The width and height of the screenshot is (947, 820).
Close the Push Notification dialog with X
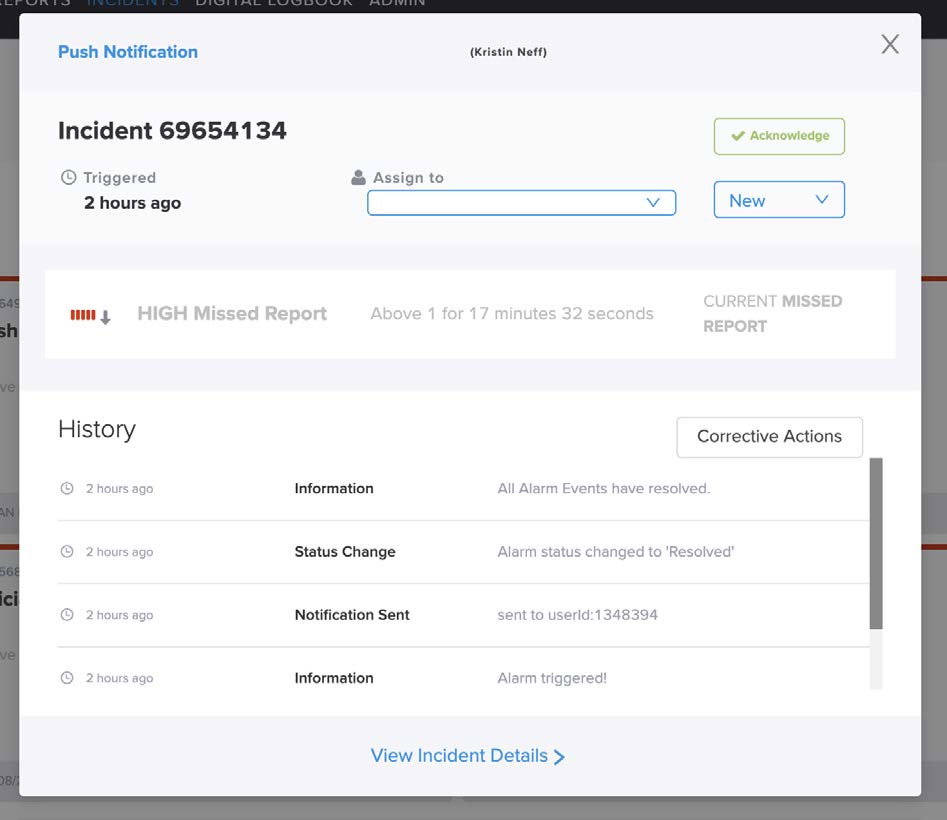tap(889, 44)
